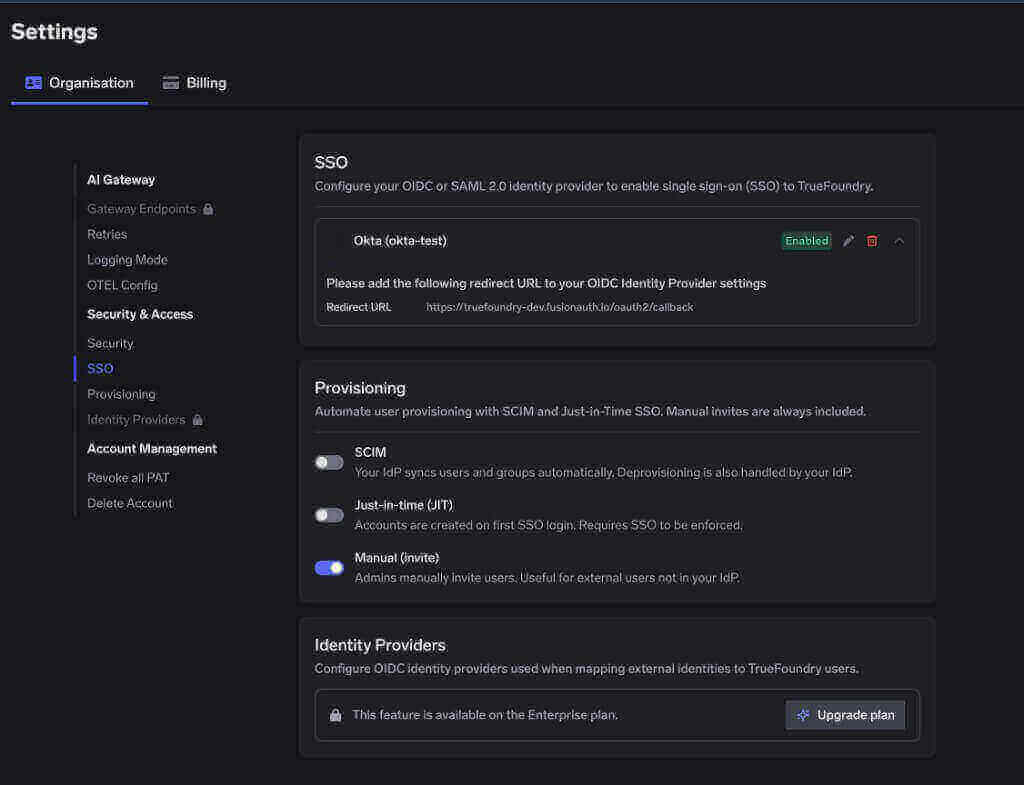Click the Account Management section heading
The width and height of the screenshot is (1024, 785).
[x=152, y=449]
